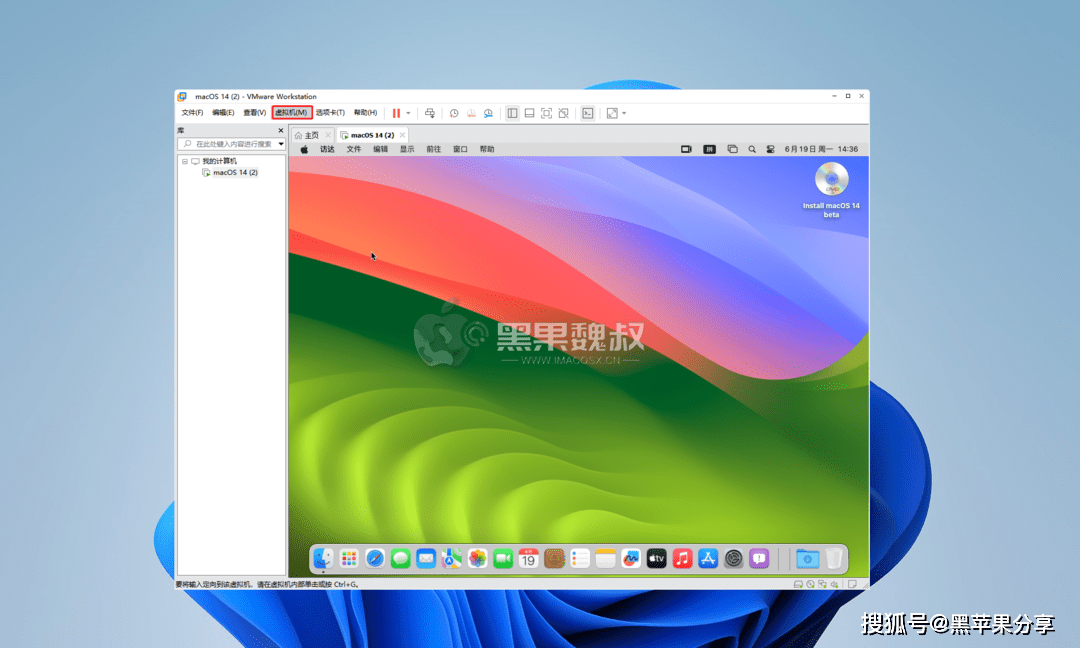Viewport: 1080px width, 648px height.
Task: Open the macOS 窗口 menu
Action: pos(461,149)
